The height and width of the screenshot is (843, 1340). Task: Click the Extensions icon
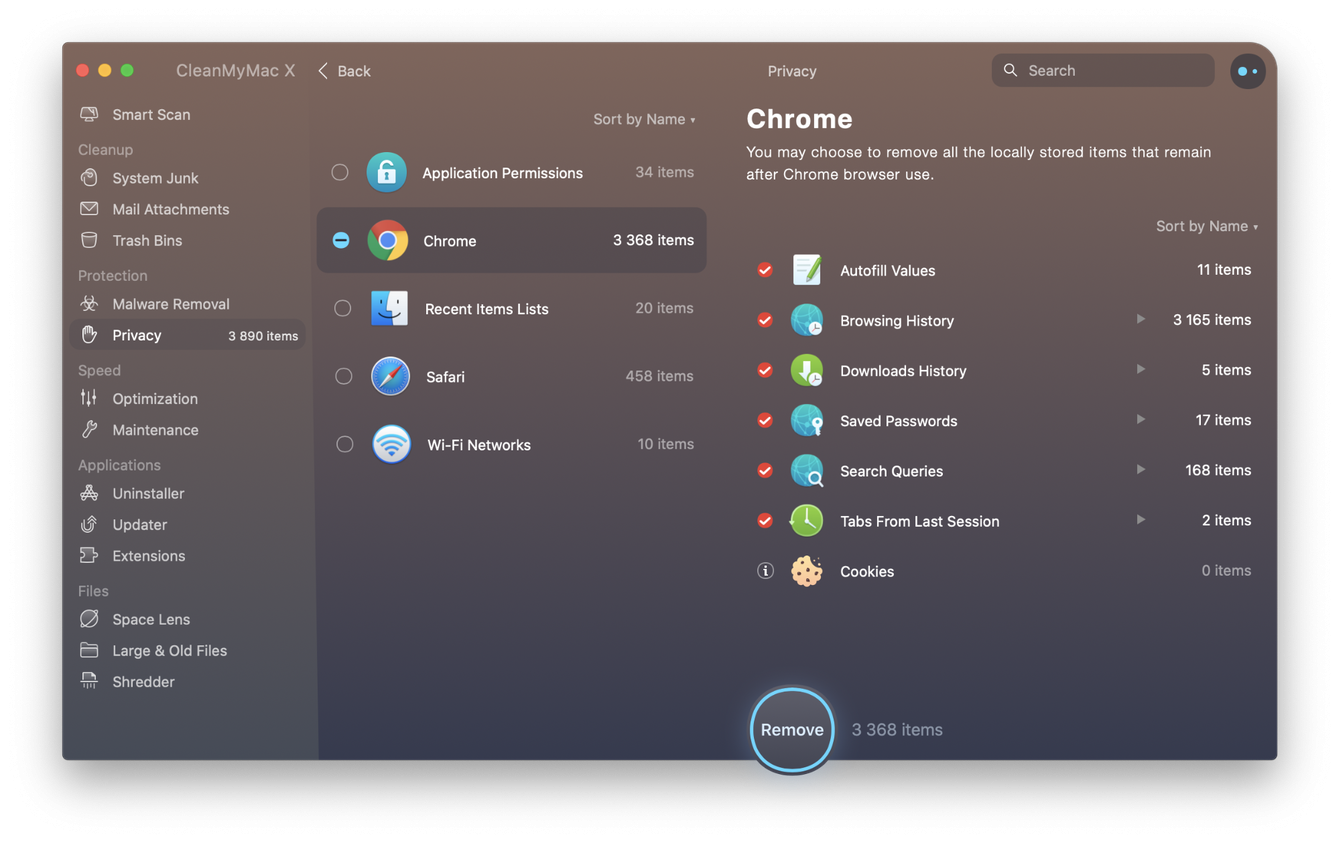tap(89, 556)
